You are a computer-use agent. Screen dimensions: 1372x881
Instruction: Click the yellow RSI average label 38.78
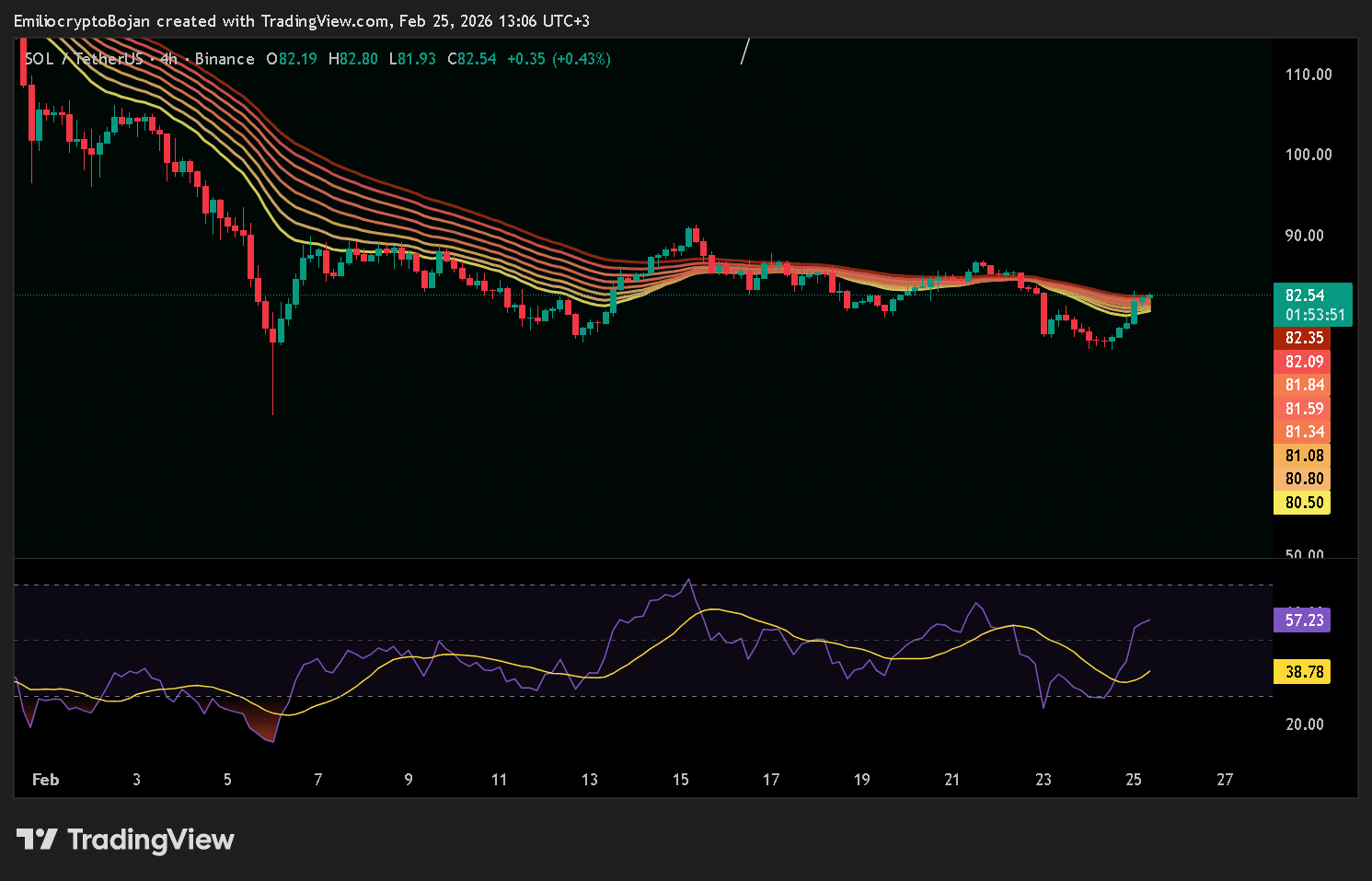point(1304,672)
